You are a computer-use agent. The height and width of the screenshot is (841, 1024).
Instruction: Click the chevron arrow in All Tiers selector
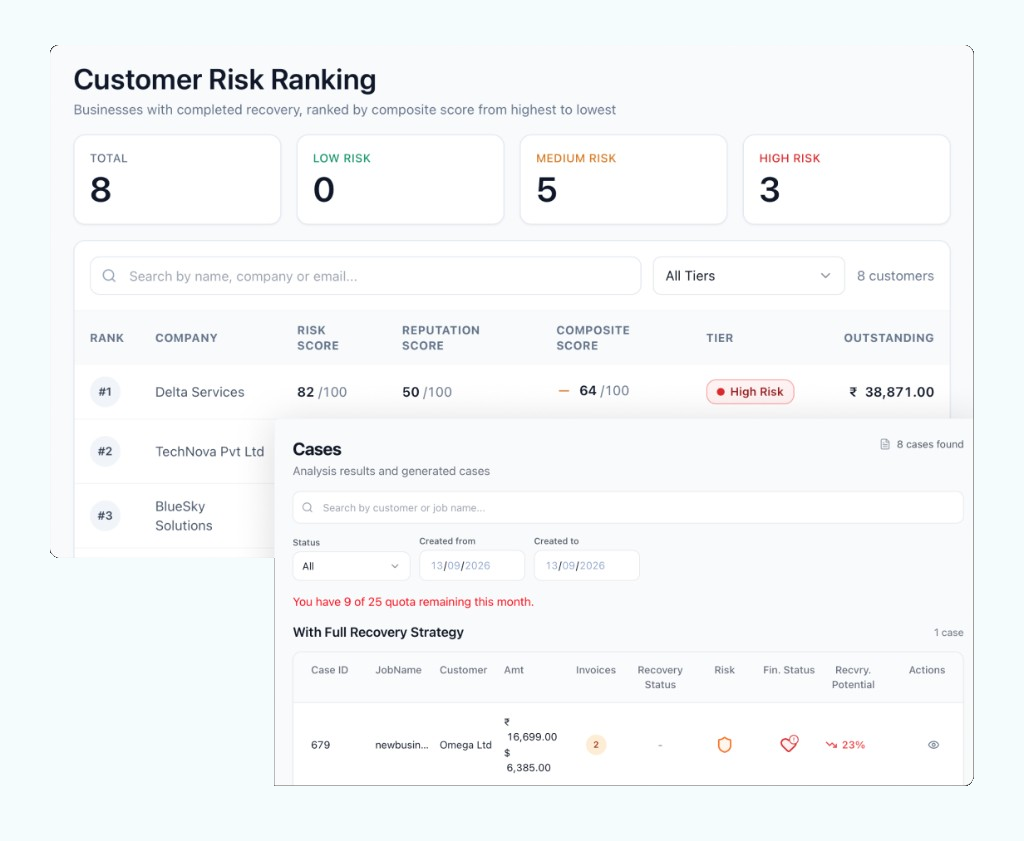click(x=825, y=276)
